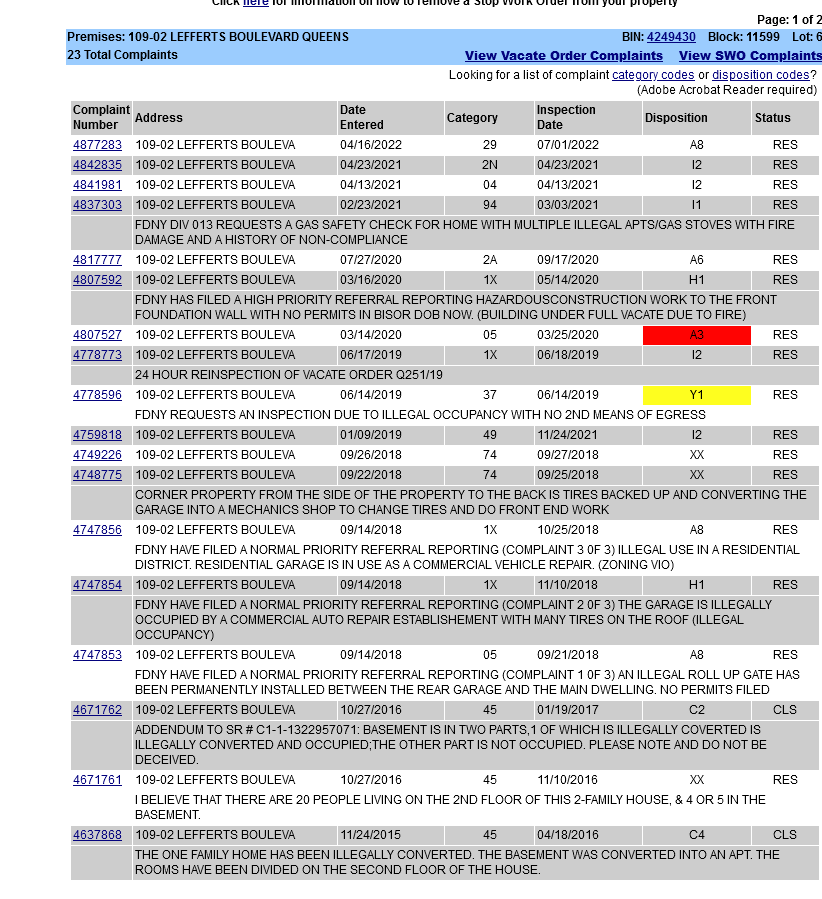This screenshot has height=899, width=822.
Task: Select the C2 disposition cell
Action: (696, 711)
